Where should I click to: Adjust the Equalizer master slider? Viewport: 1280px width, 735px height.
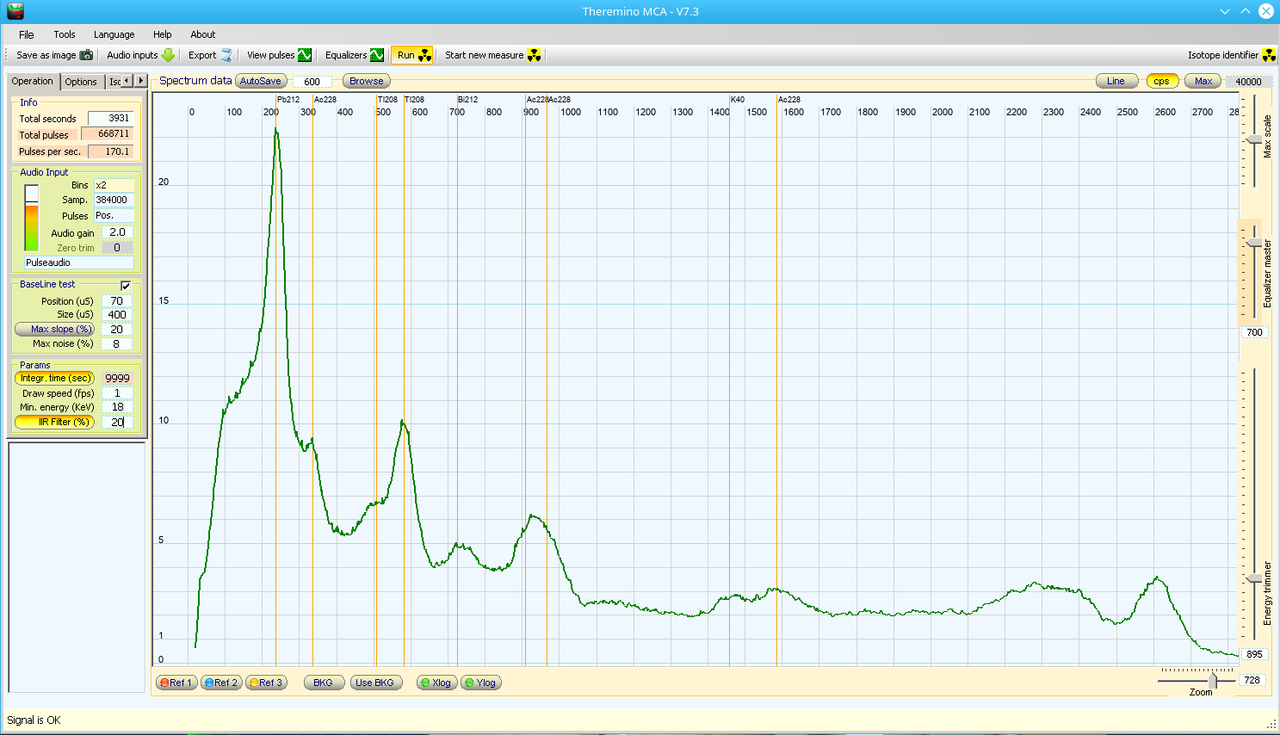point(1254,242)
